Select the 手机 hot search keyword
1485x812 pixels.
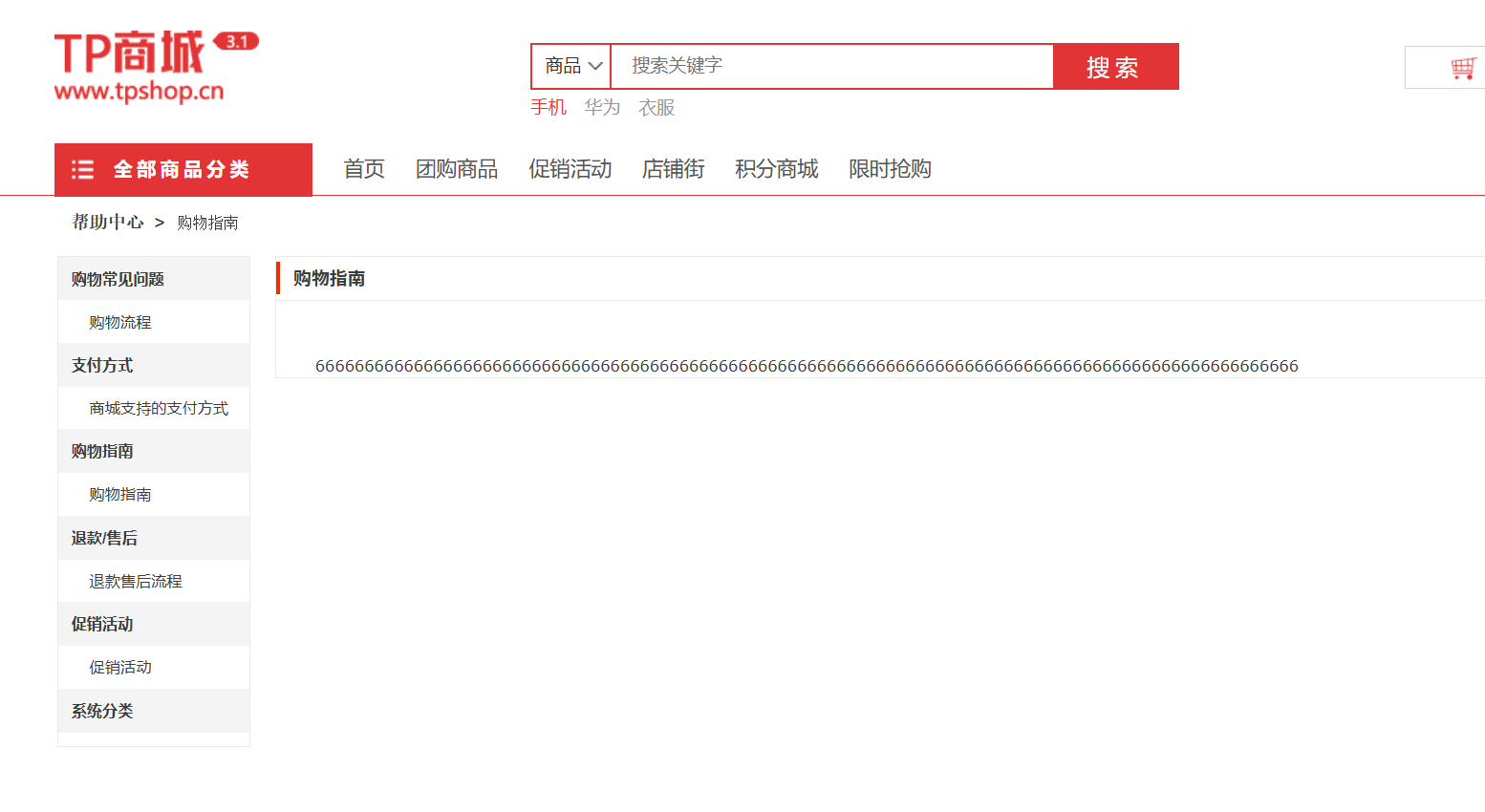[549, 107]
